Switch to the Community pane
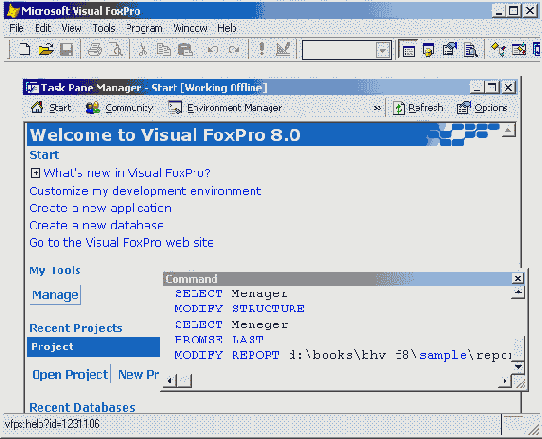Viewport: 542px width, 439px height. click(x=120, y=108)
